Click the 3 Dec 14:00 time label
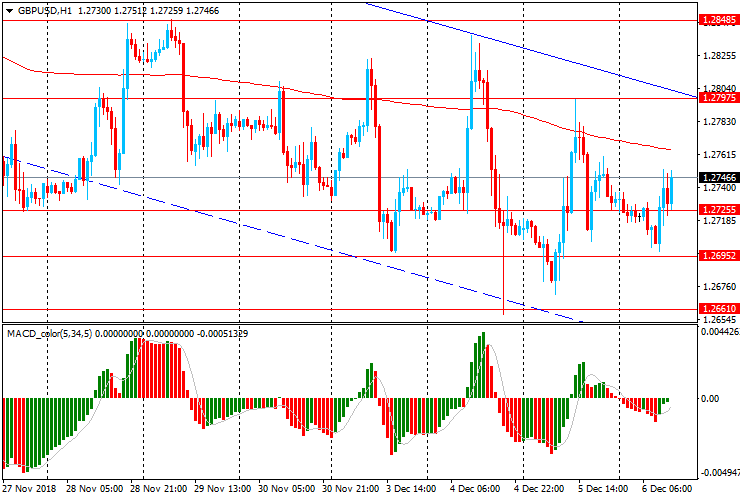This screenshot has height=500, width=740. point(412,490)
